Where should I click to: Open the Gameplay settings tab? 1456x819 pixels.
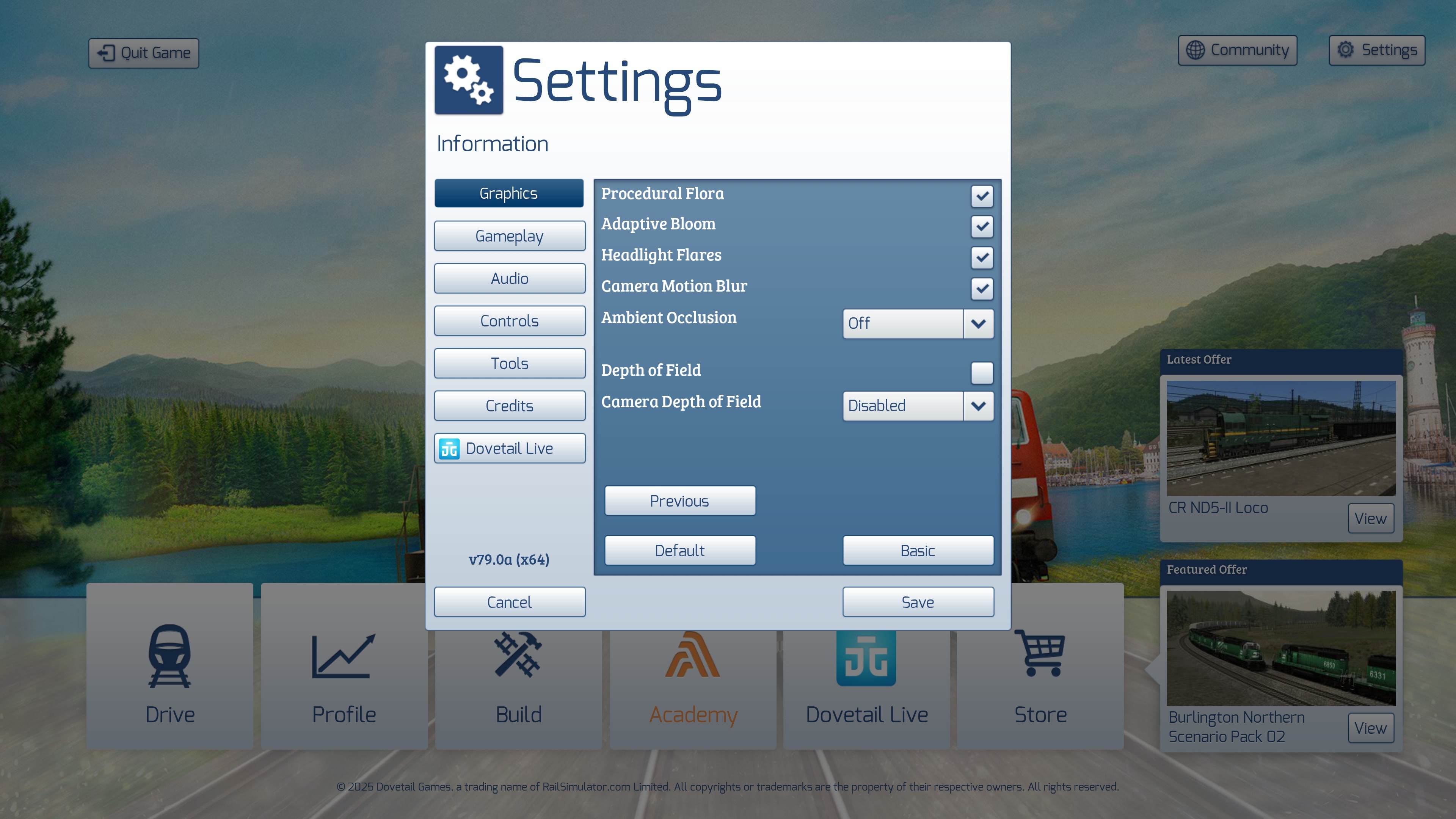pyautogui.click(x=509, y=236)
